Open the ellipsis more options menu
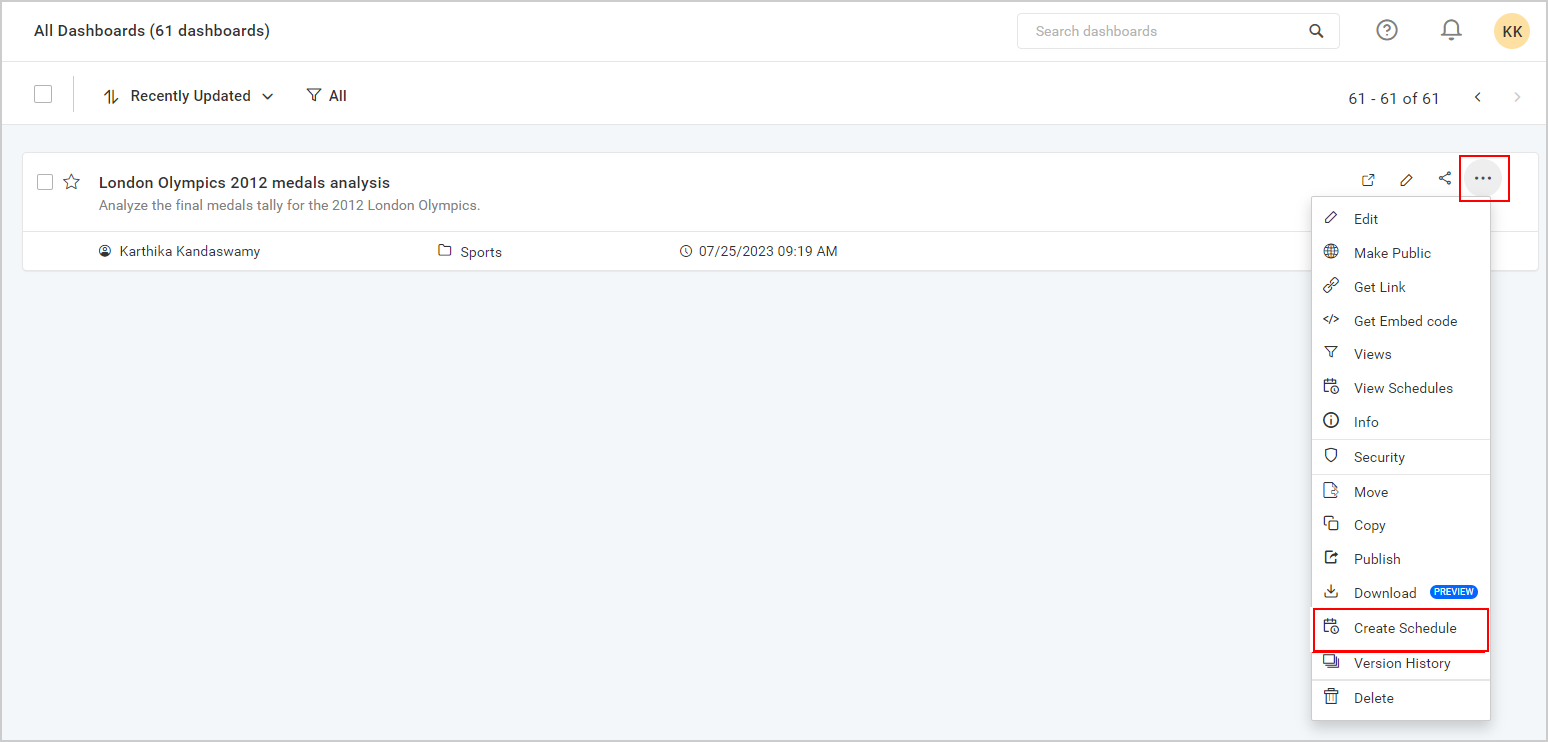Viewport: 1548px width, 742px height. click(1484, 178)
